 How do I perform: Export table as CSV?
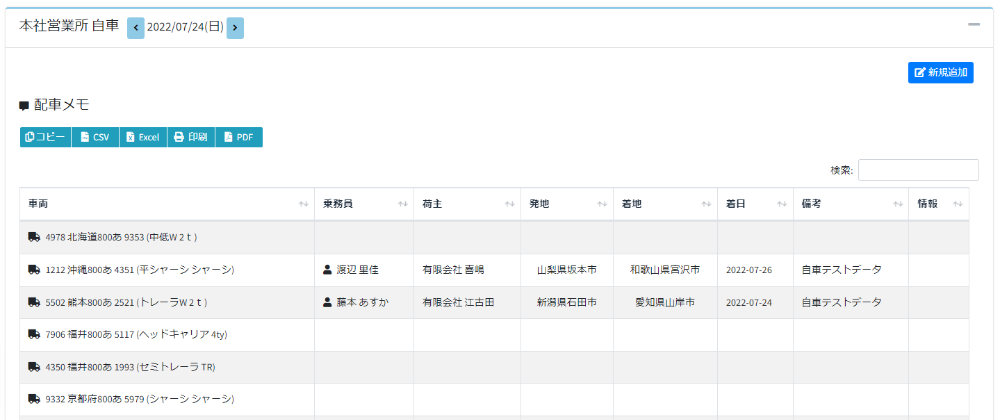(x=95, y=137)
